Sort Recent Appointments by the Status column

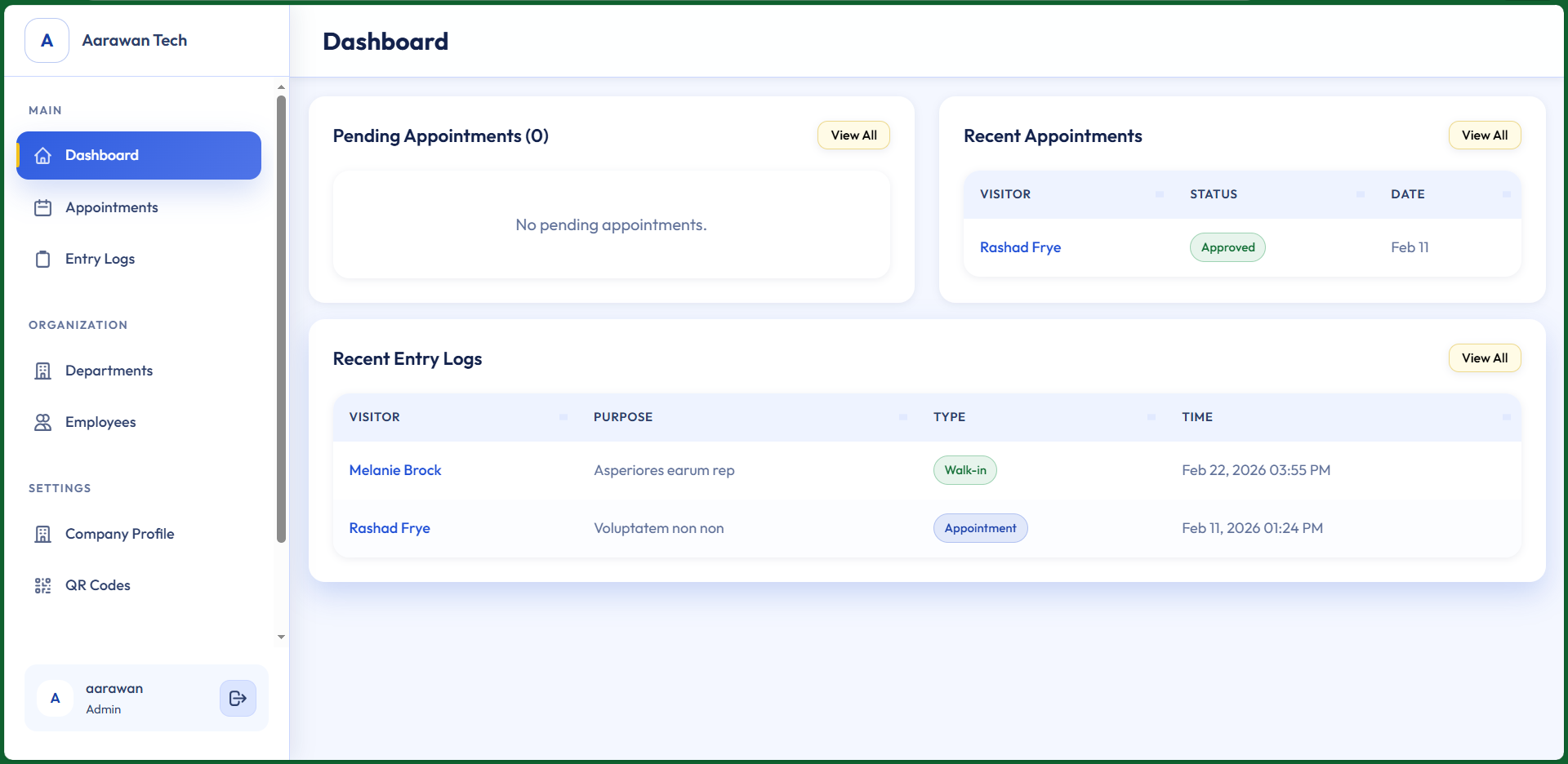1359,194
